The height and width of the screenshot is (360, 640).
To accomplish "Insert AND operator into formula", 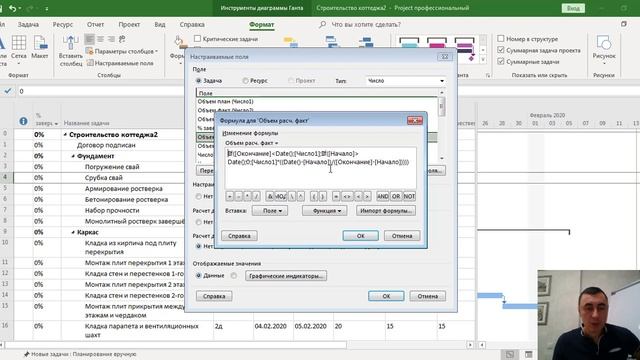I will [x=382, y=196].
